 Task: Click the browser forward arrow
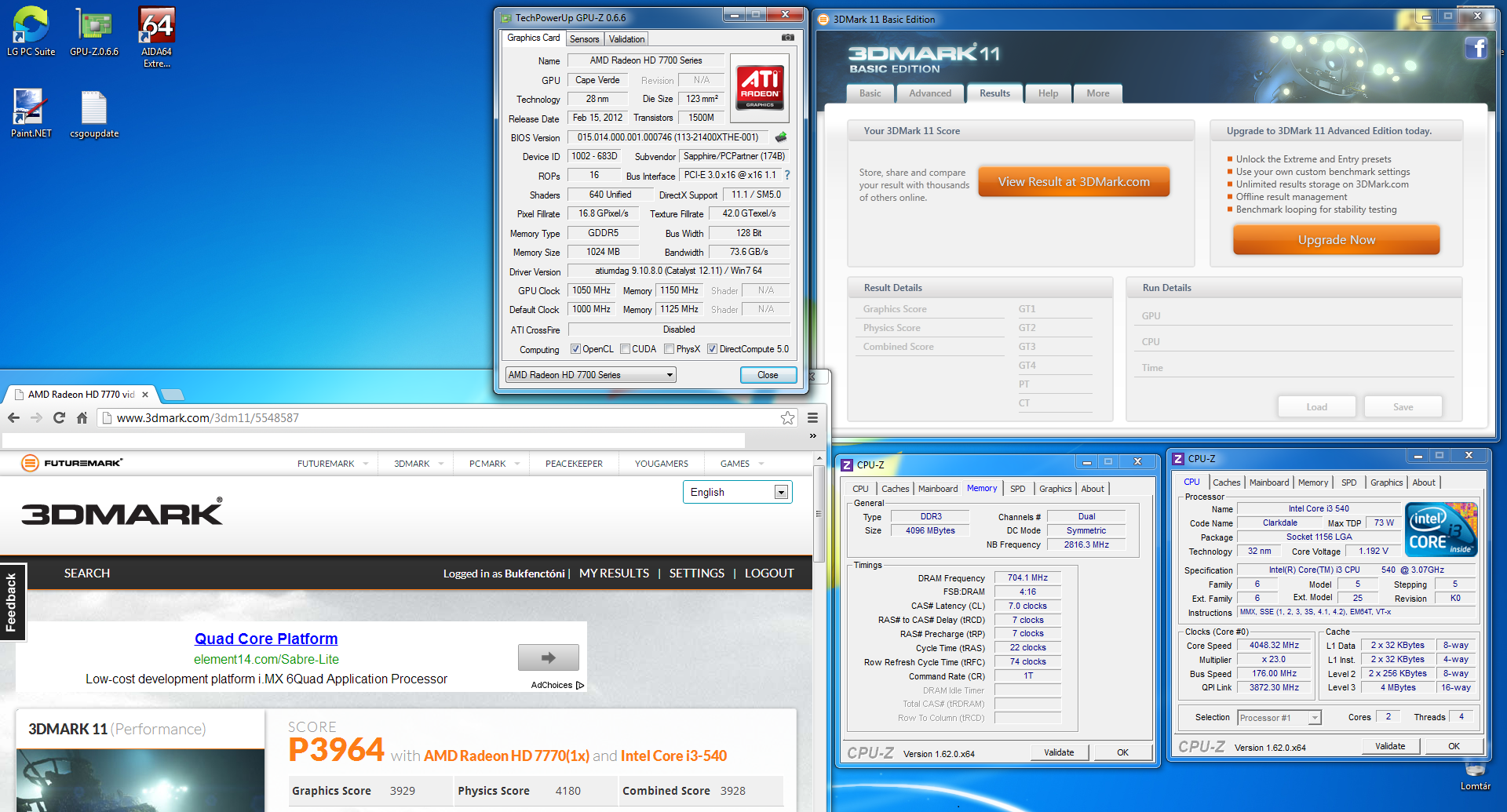(x=36, y=418)
